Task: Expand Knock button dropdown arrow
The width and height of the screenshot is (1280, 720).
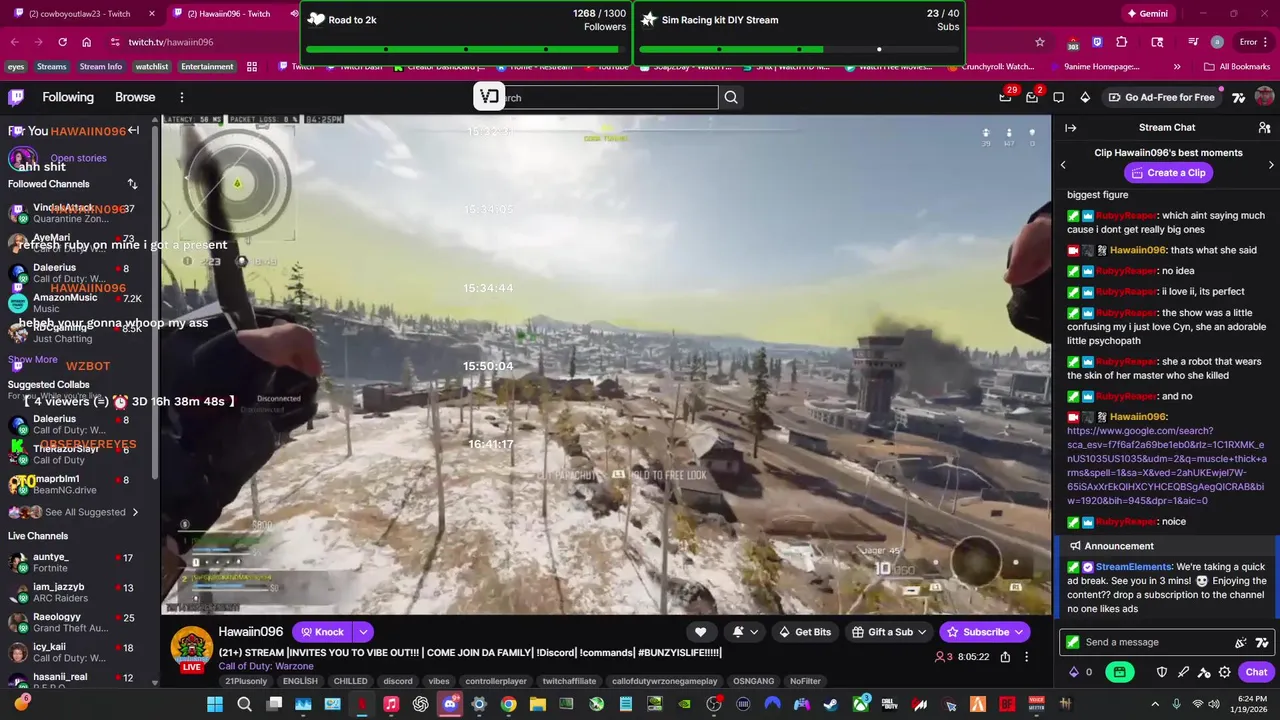Action: [x=363, y=632]
